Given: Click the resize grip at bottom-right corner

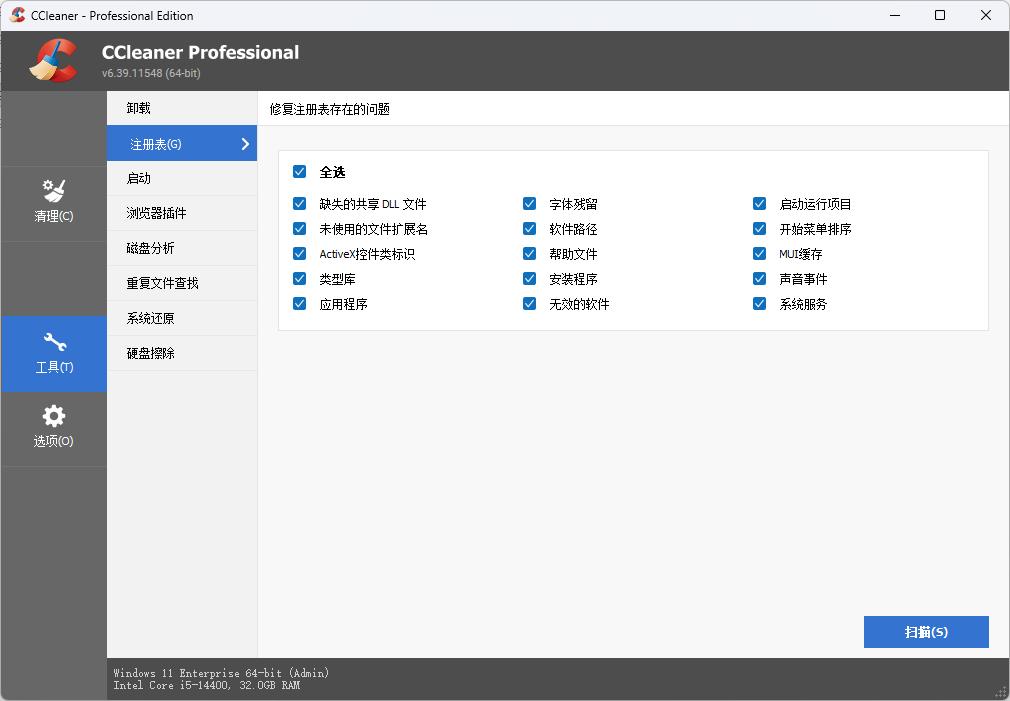Looking at the screenshot, I should coord(1000,692).
